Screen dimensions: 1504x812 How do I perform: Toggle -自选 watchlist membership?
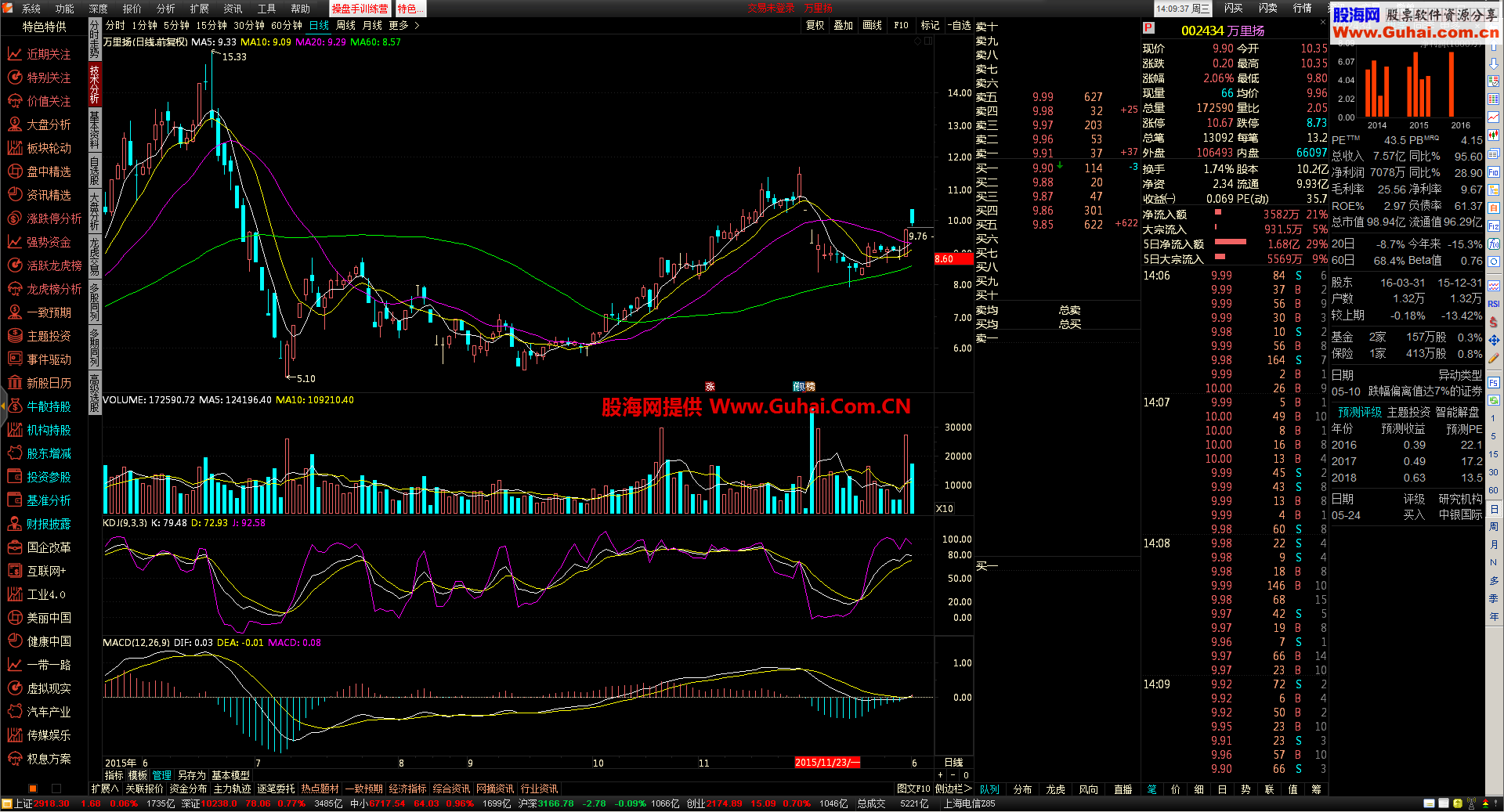point(960,25)
